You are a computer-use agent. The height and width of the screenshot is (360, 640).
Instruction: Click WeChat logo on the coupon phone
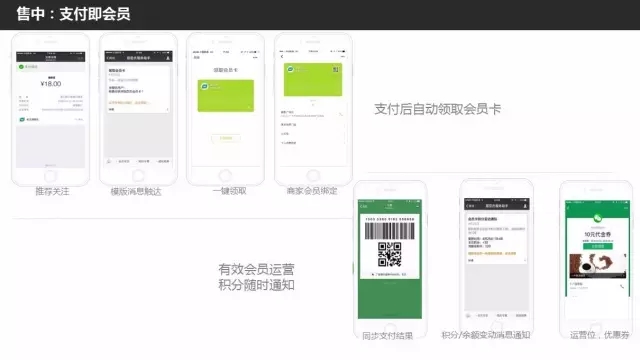[x=598, y=218]
